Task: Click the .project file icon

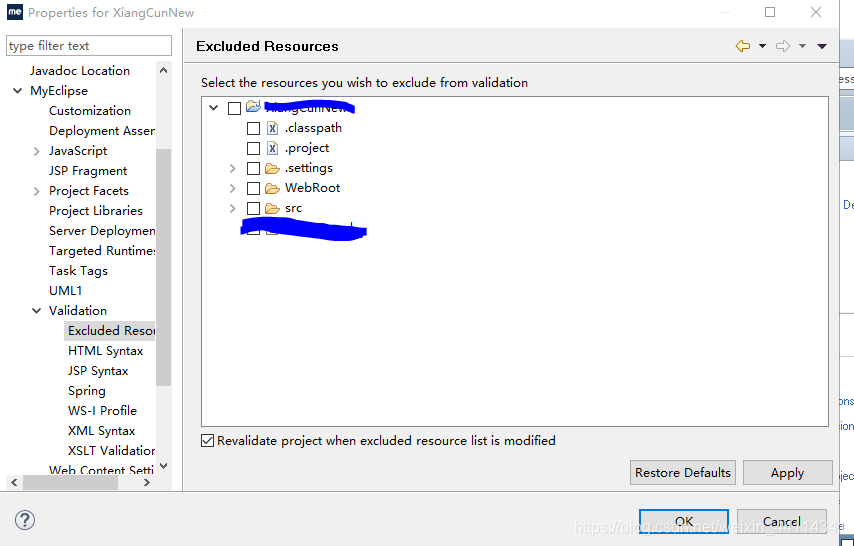Action: tap(272, 148)
